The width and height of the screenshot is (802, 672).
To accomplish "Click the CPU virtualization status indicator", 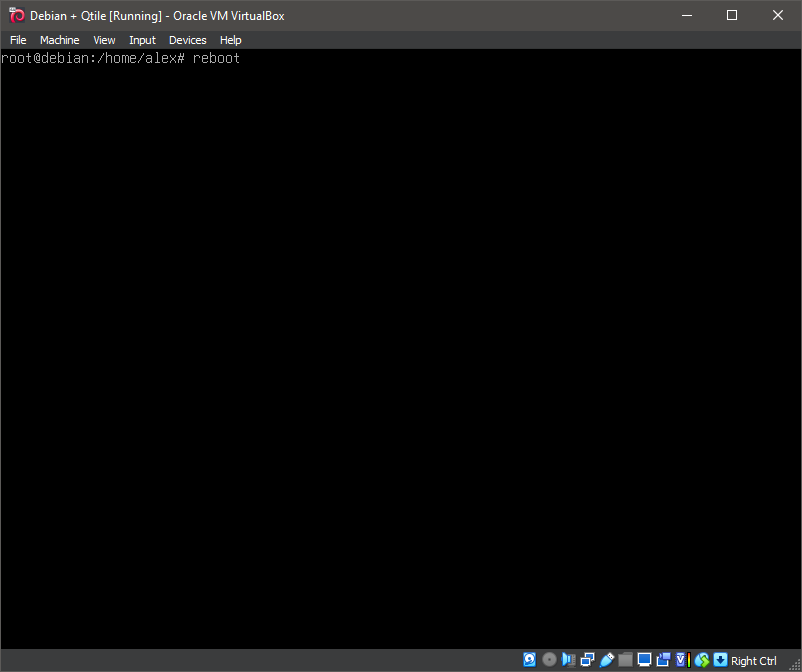I will click(682, 660).
